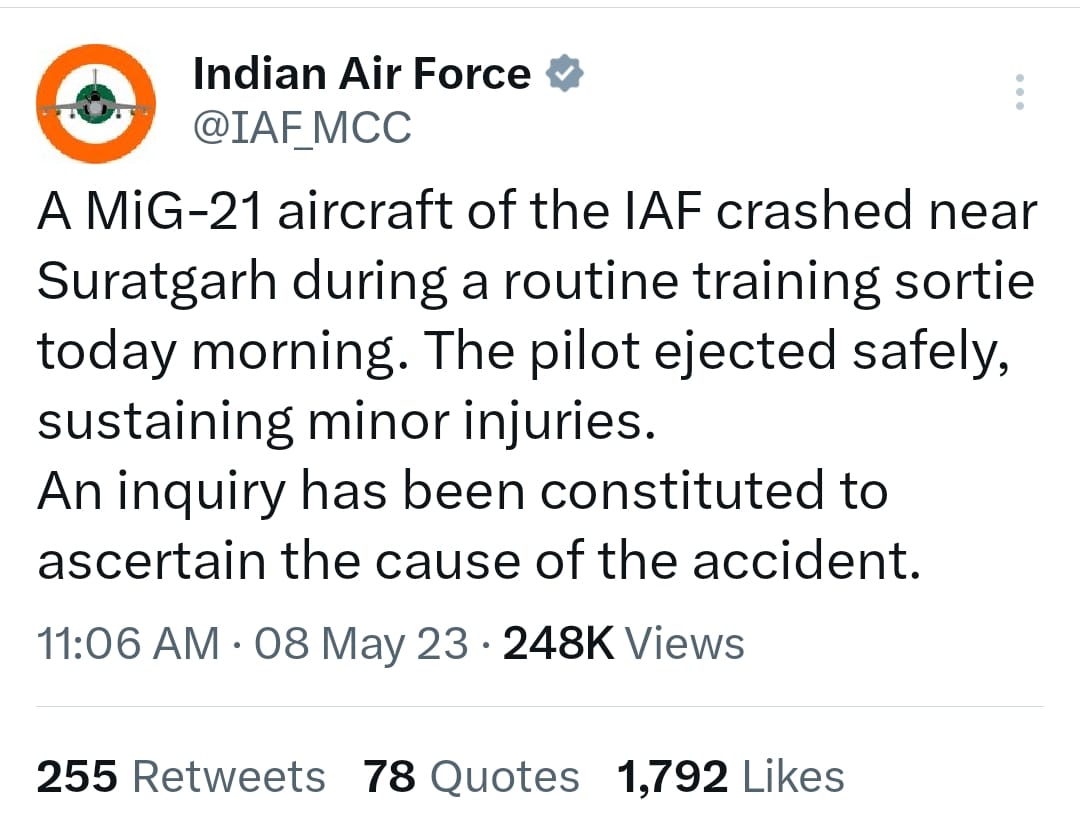Click the word Suratgarh in the tweet
Viewport: 1080px width, 836px height.
coord(157,282)
